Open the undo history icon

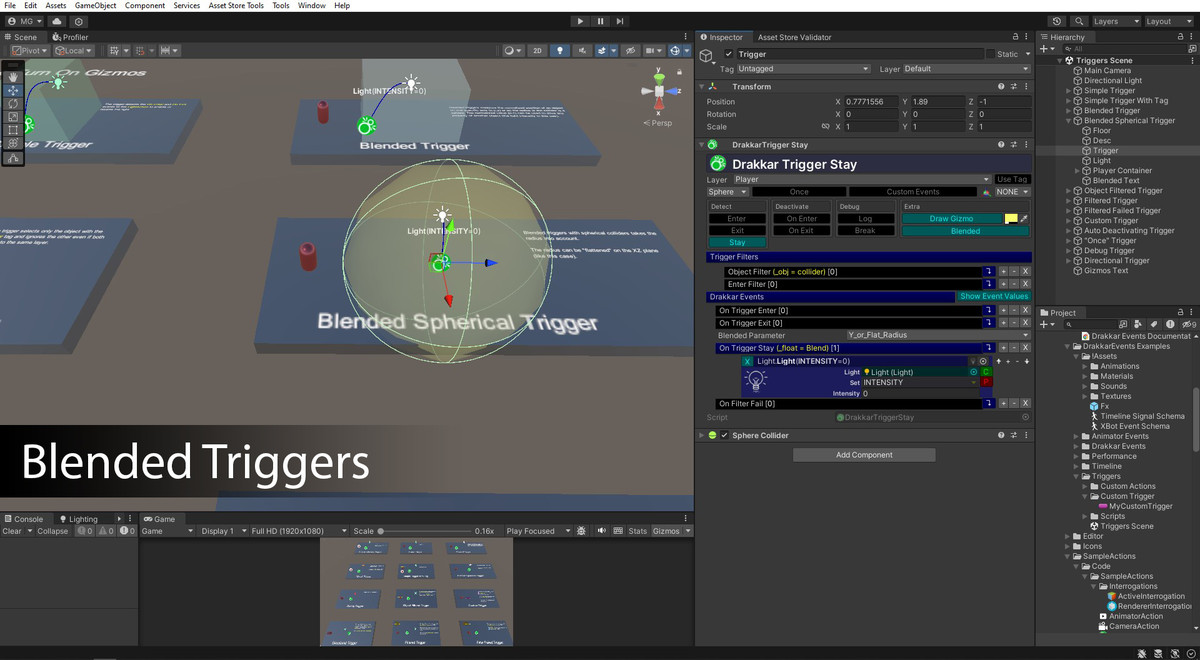(x=1058, y=21)
